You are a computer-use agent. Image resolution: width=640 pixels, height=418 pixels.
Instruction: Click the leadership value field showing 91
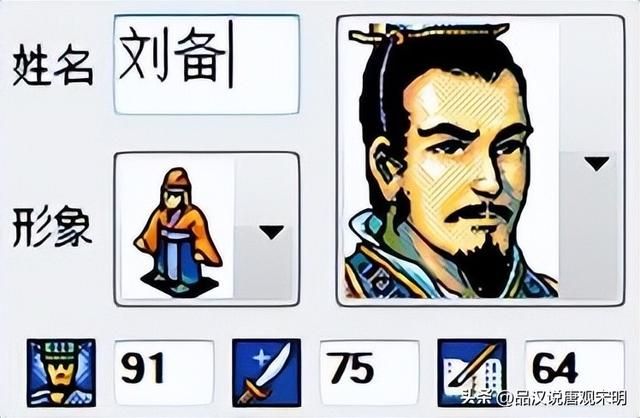point(164,373)
